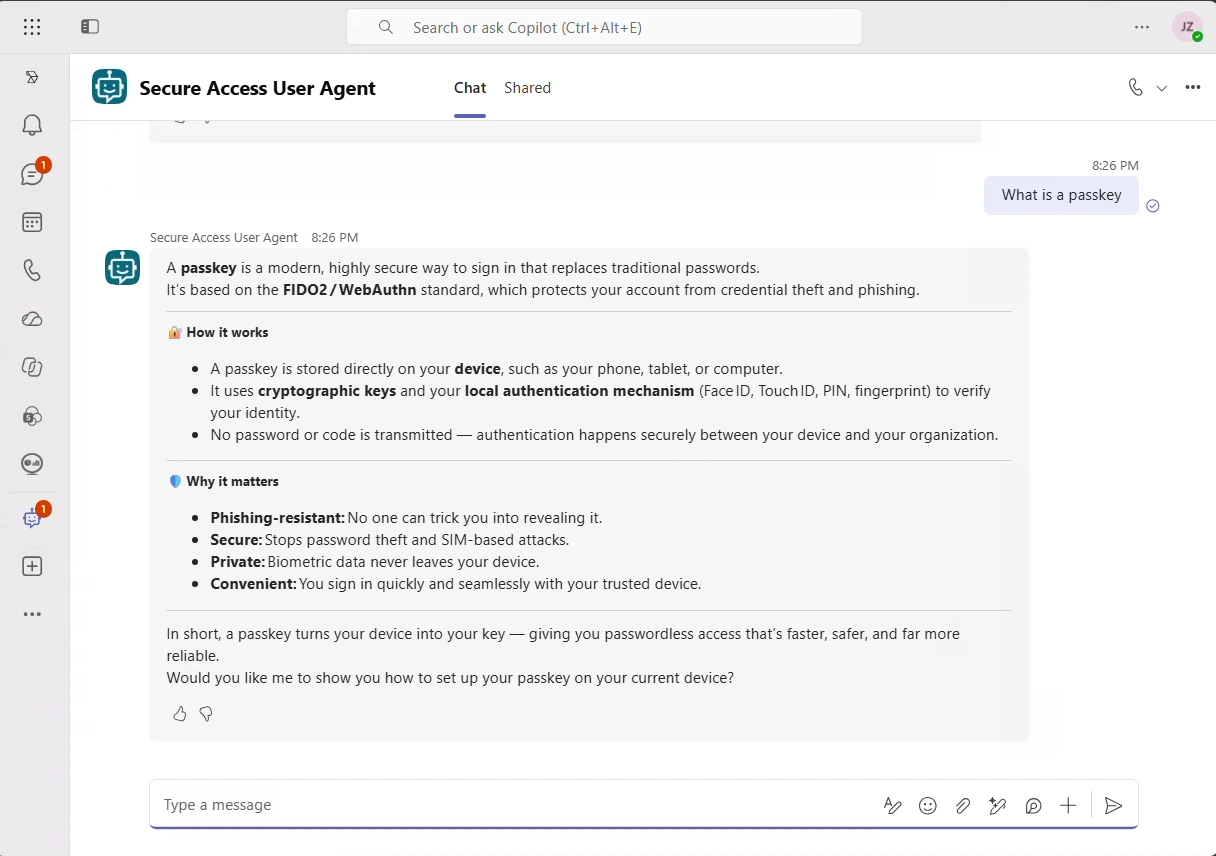Click the 'What is a passkey' message bubble
1216x856 pixels.
coord(1061,195)
